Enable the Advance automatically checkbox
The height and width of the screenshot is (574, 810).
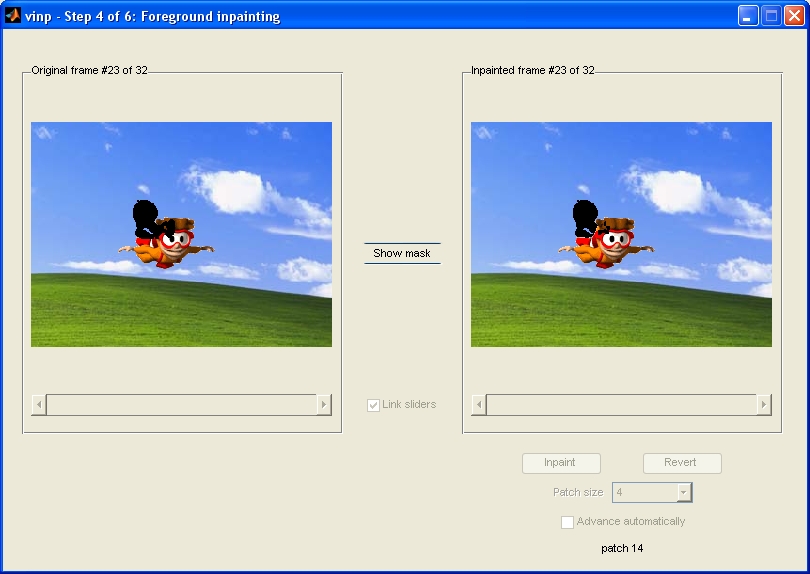(568, 522)
